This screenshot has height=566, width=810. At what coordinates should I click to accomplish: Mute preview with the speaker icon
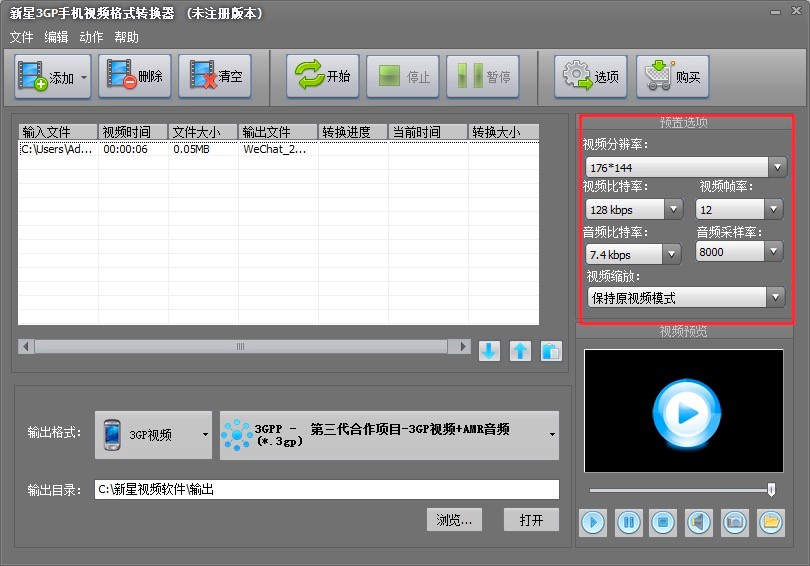click(699, 521)
